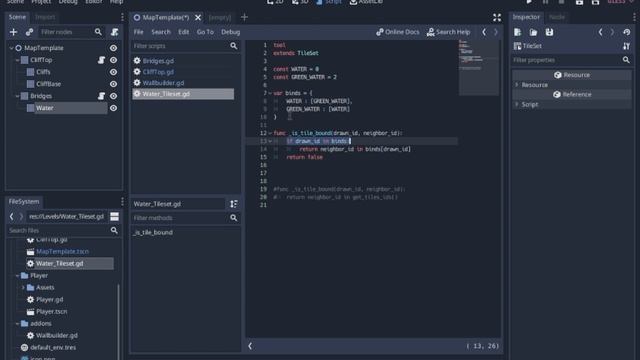Screen dimensions: 640x360
Task: Click search icon in Filter properties
Action: pos(626,60)
